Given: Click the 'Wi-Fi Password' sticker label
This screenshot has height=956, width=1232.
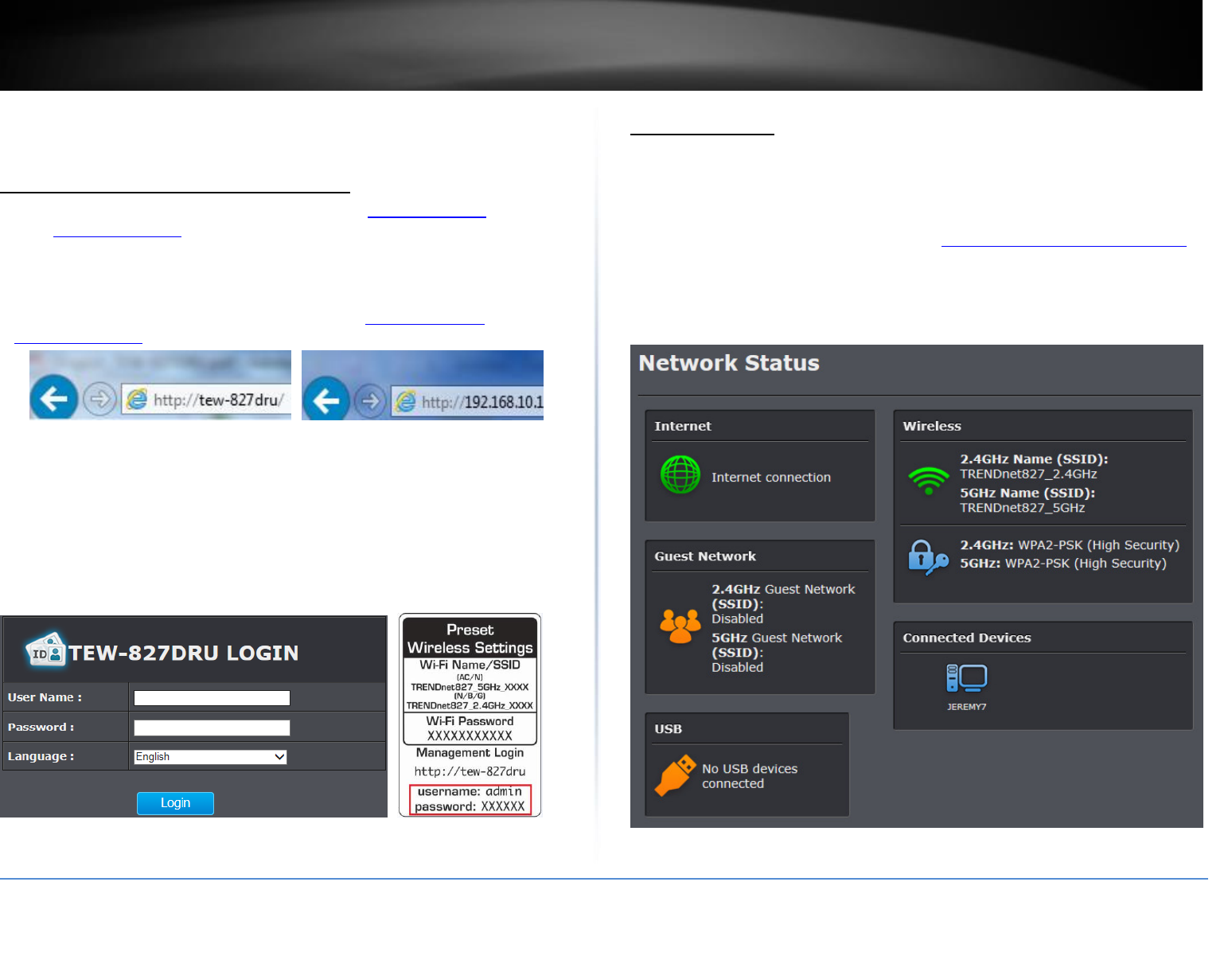Looking at the screenshot, I should click(470, 721).
